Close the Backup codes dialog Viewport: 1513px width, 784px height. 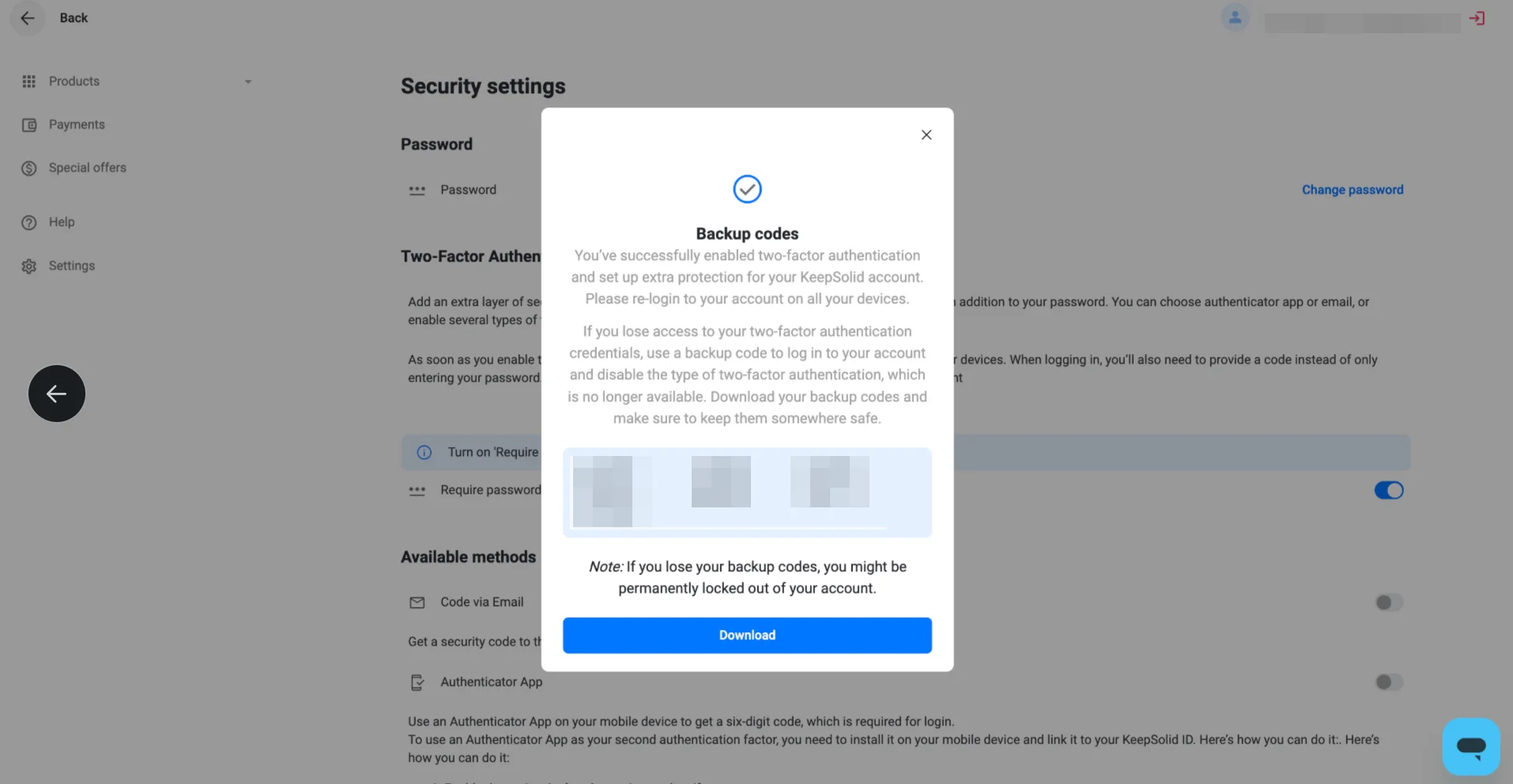[x=926, y=135]
